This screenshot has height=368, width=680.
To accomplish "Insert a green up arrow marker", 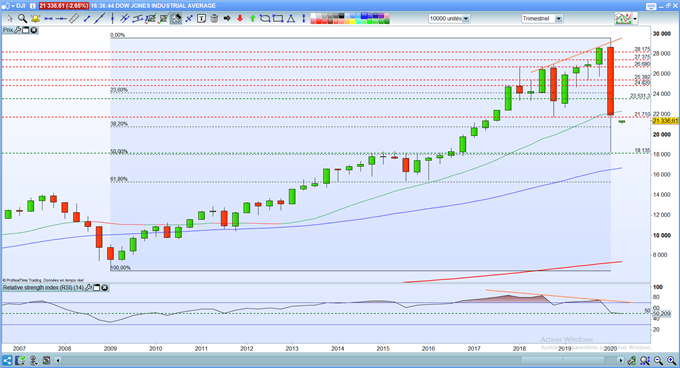I will (x=253, y=19).
